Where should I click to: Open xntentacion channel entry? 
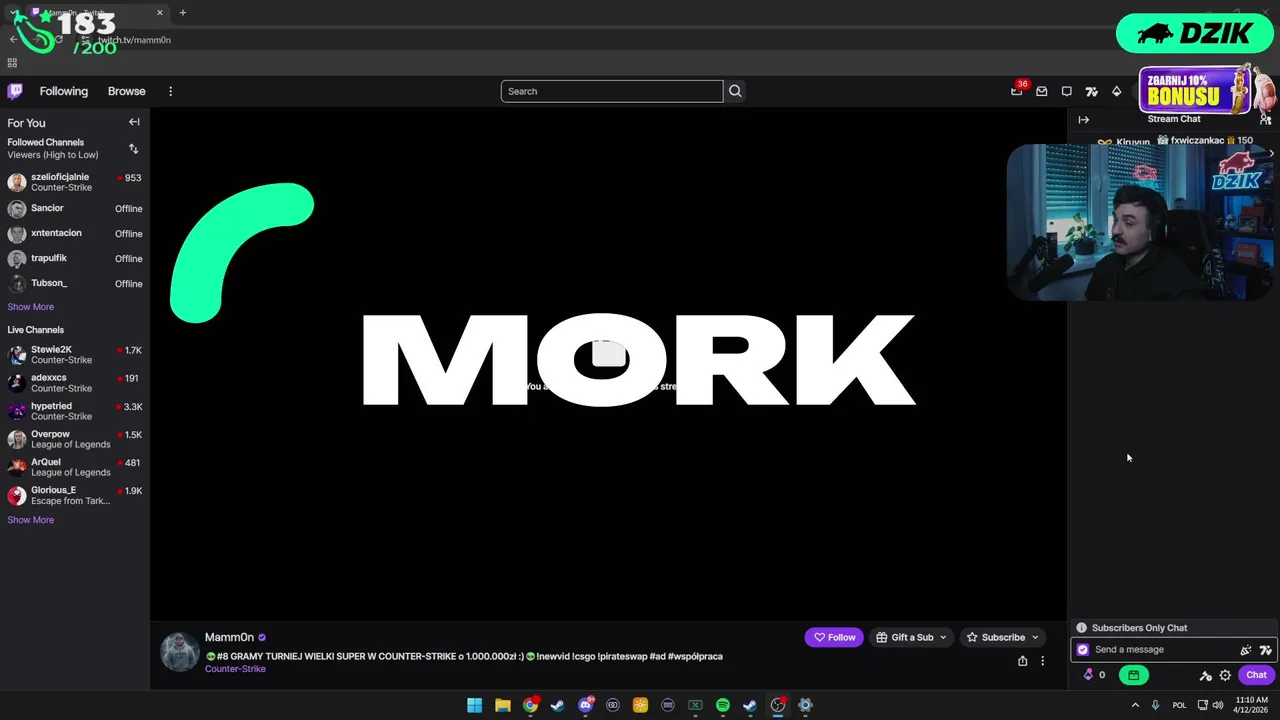75,233
